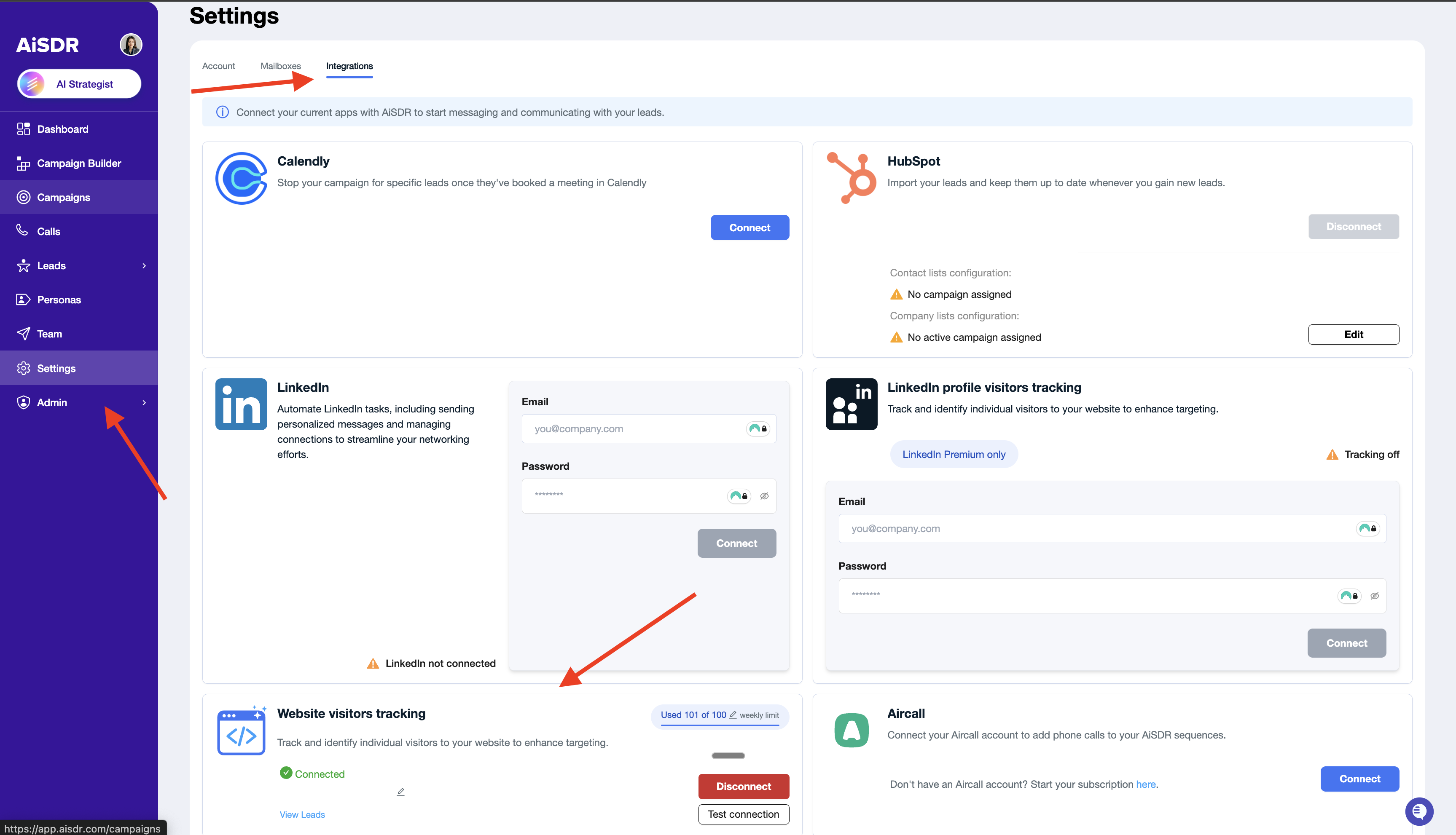Click the AiSDR logo in the sidebar

pos(48,45)
